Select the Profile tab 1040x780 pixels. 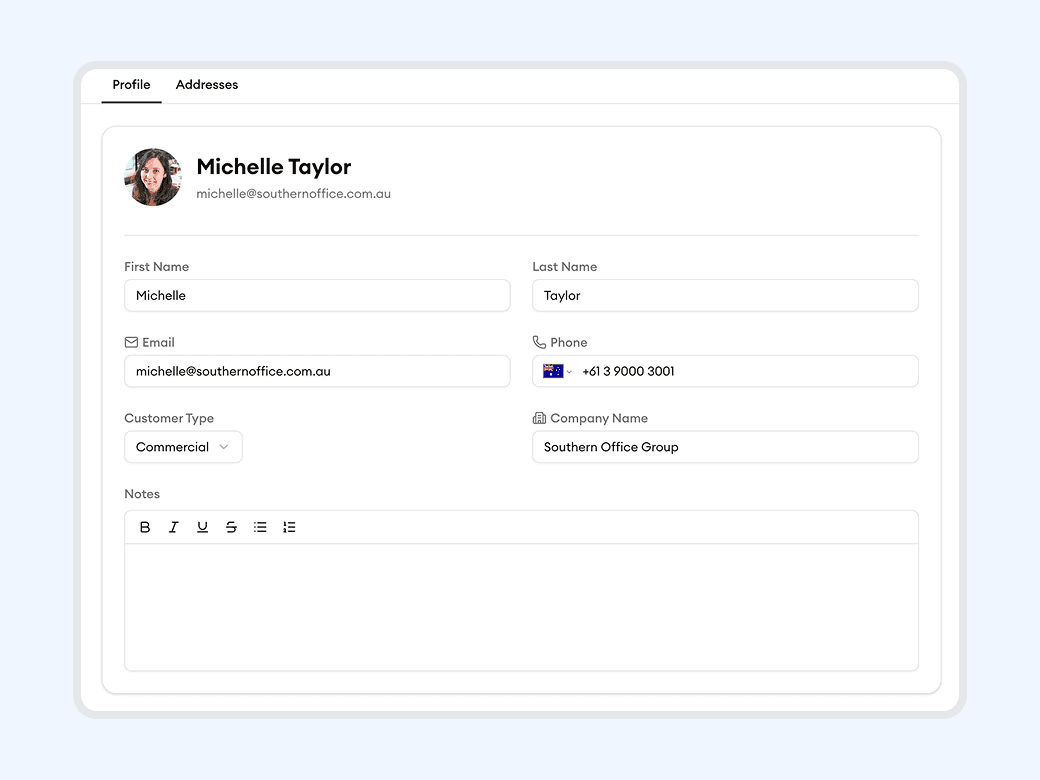pyautogui.click(x=131, y=85)
